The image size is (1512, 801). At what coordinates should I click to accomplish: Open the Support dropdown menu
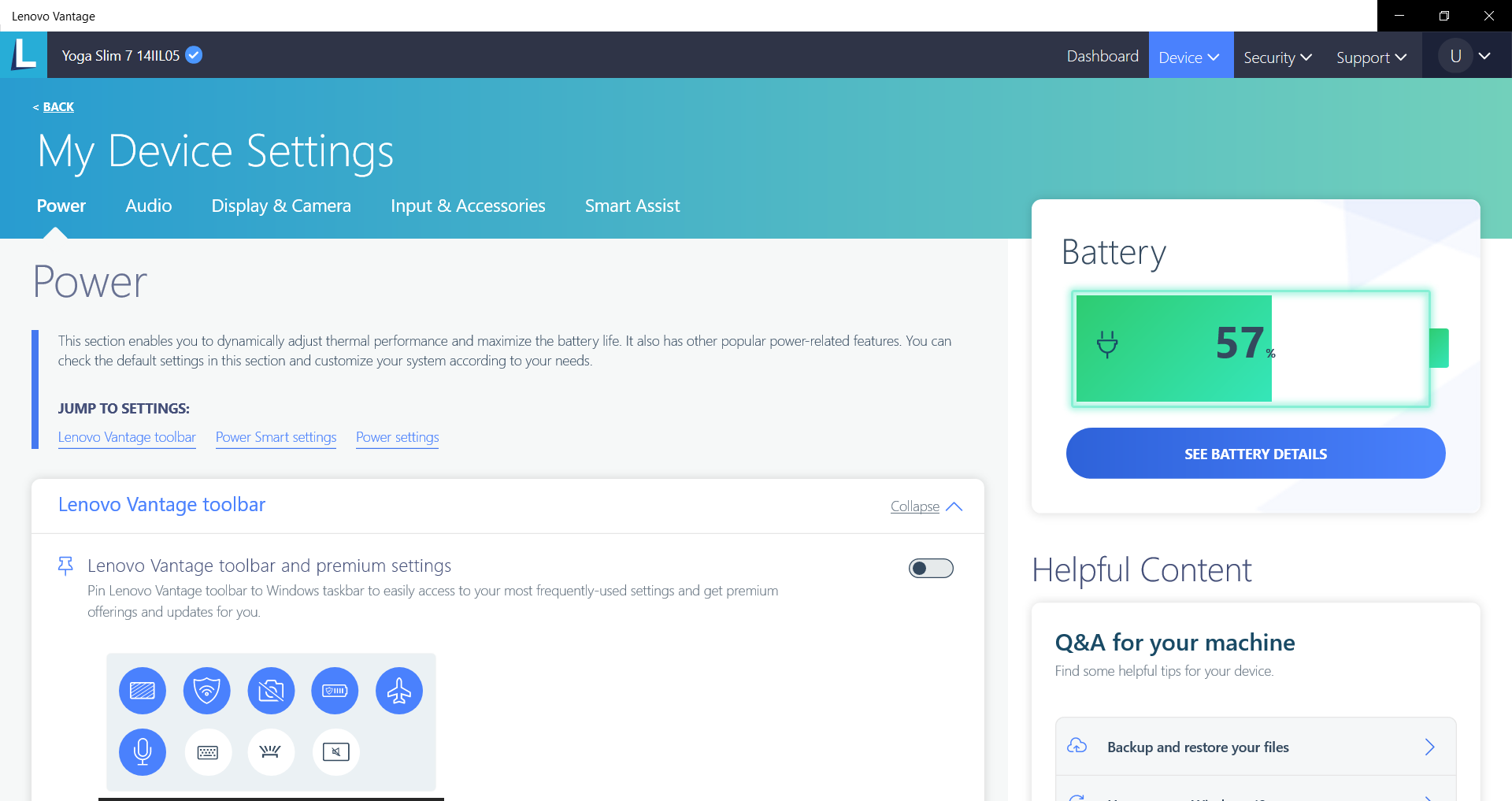(1371, 57)
